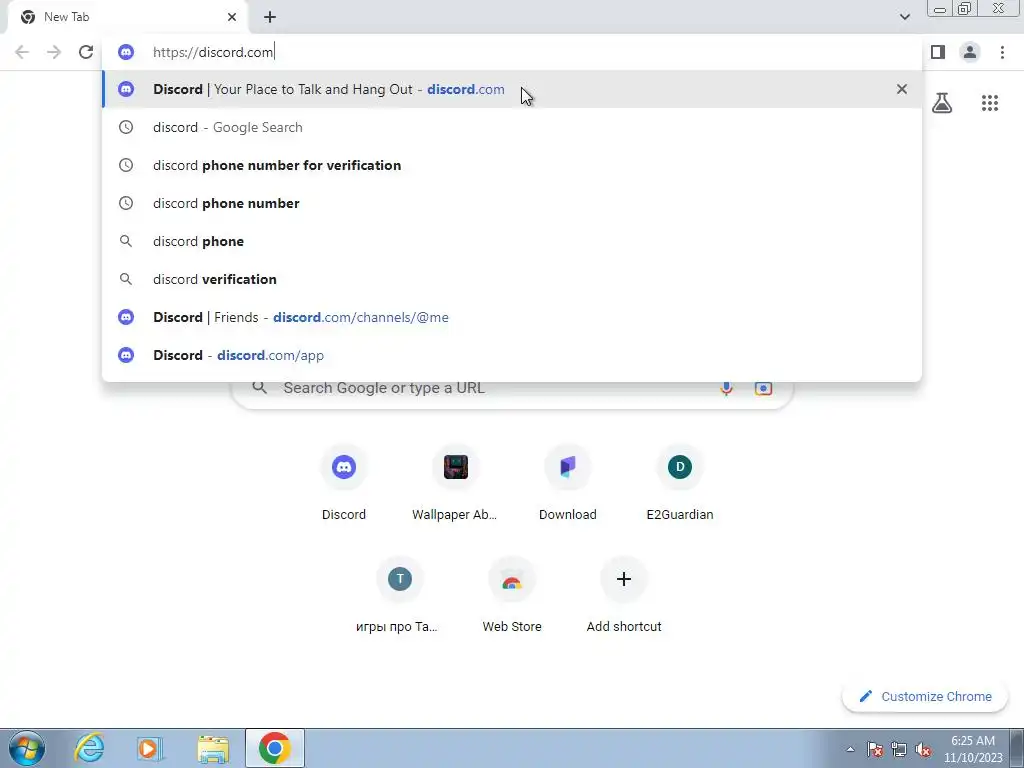Reload the page with the refresh icon
This screenshot has width=1024, height=768.
86,52
